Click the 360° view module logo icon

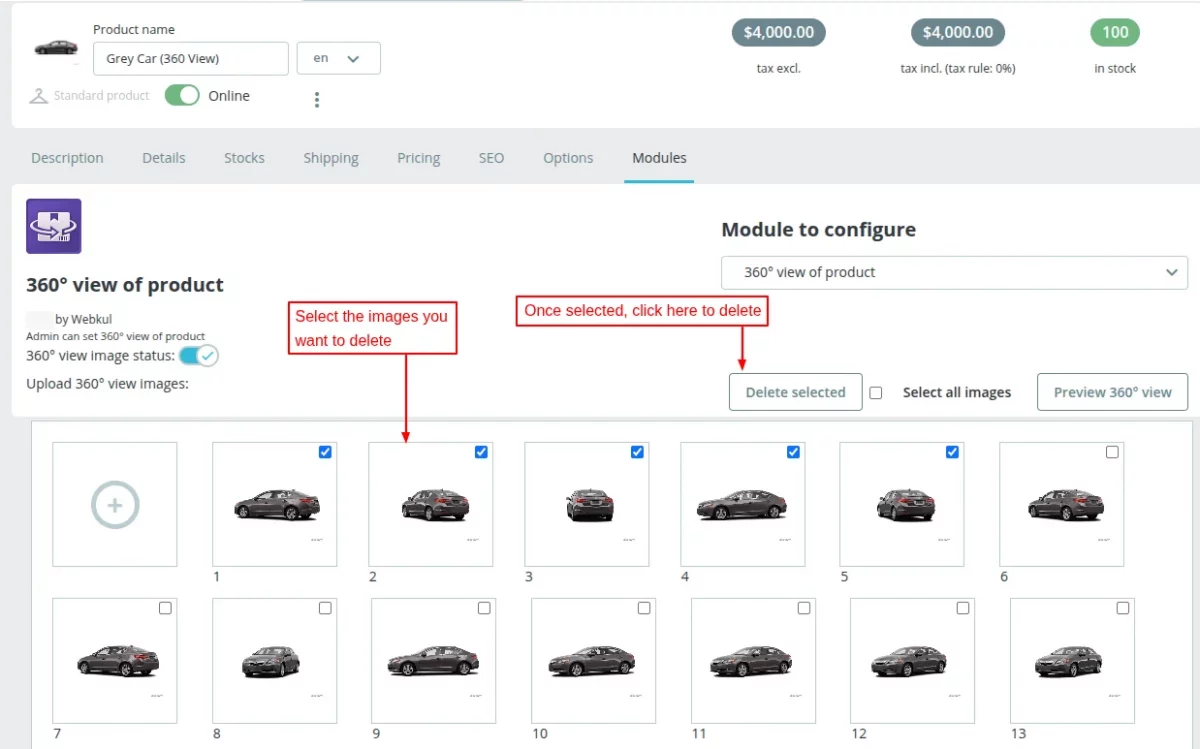[53, 226]
